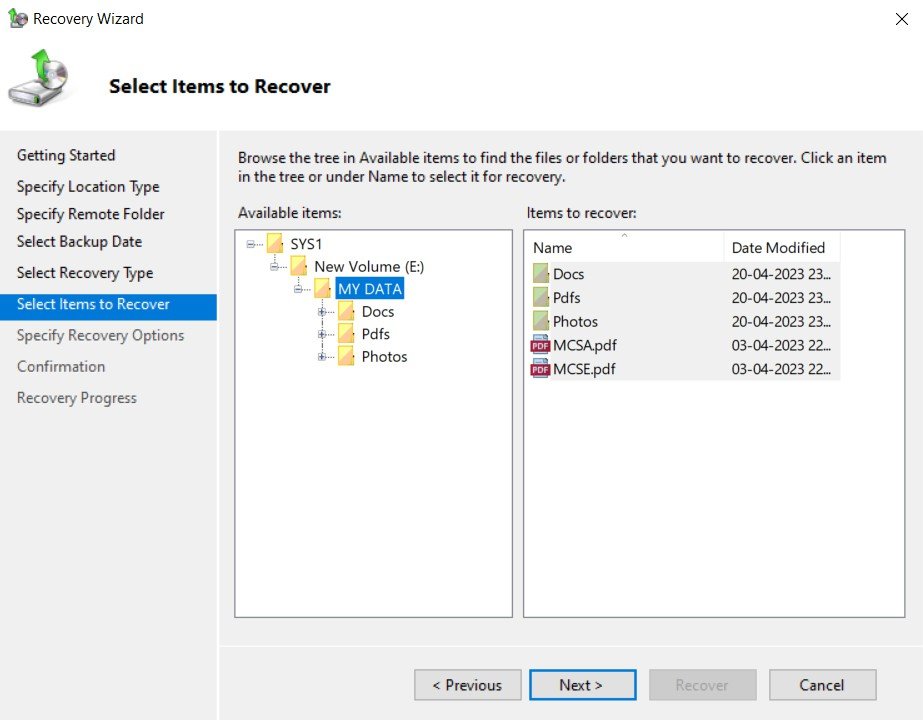The height and width of the screenshot is (720, 923).
Task: Select New Volume (E:) in the tree
Action: (x=369, y=266)
